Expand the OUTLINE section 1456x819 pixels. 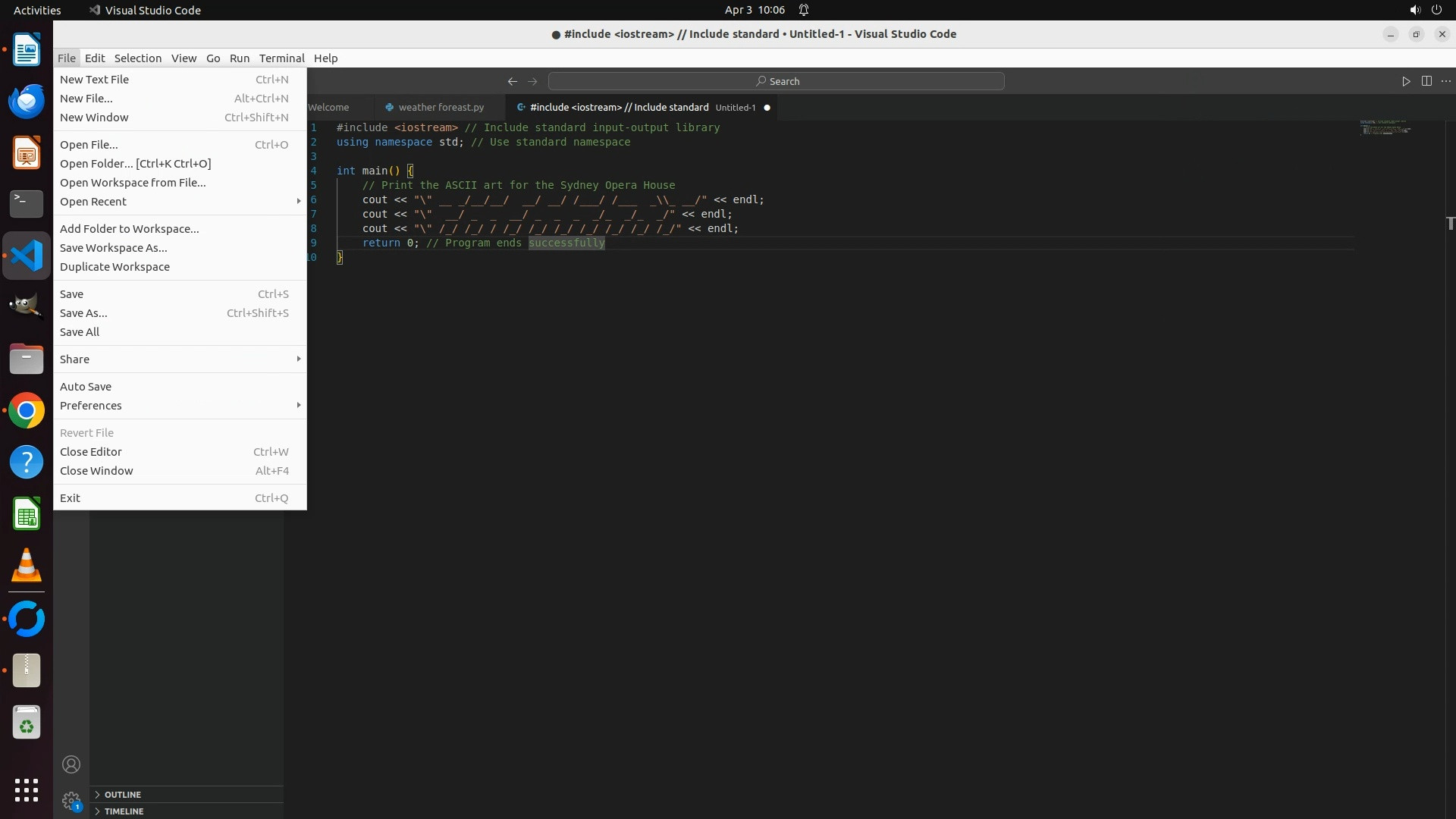tap(123, 795)
